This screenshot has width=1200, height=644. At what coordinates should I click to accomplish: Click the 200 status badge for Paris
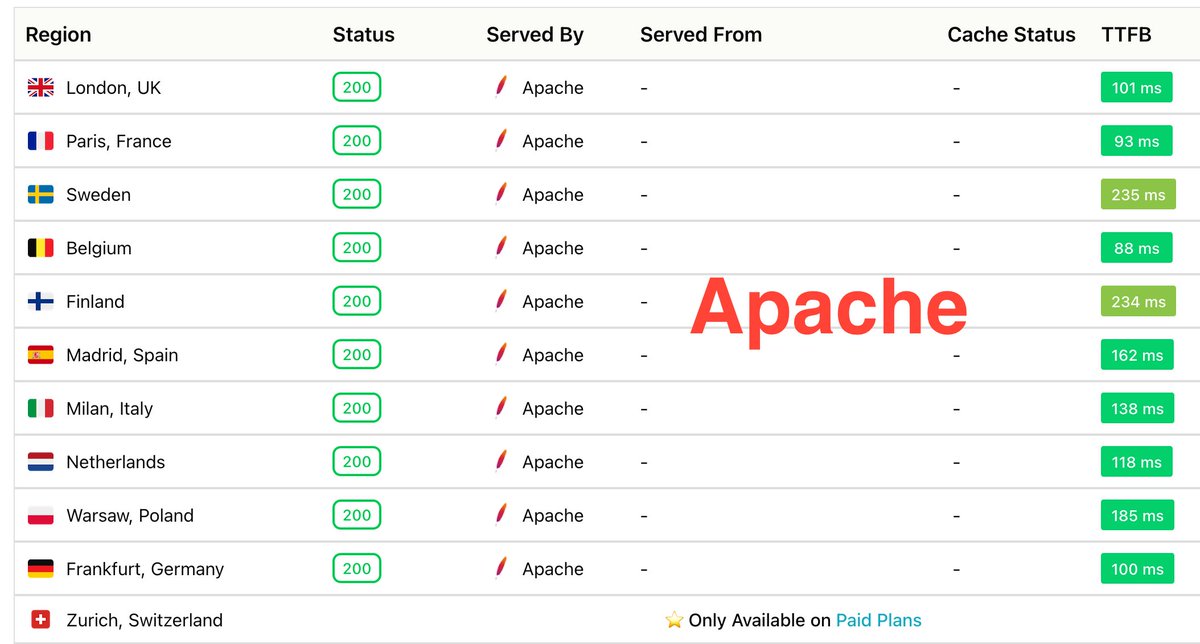pyautogui.click(x=357, y=141)
